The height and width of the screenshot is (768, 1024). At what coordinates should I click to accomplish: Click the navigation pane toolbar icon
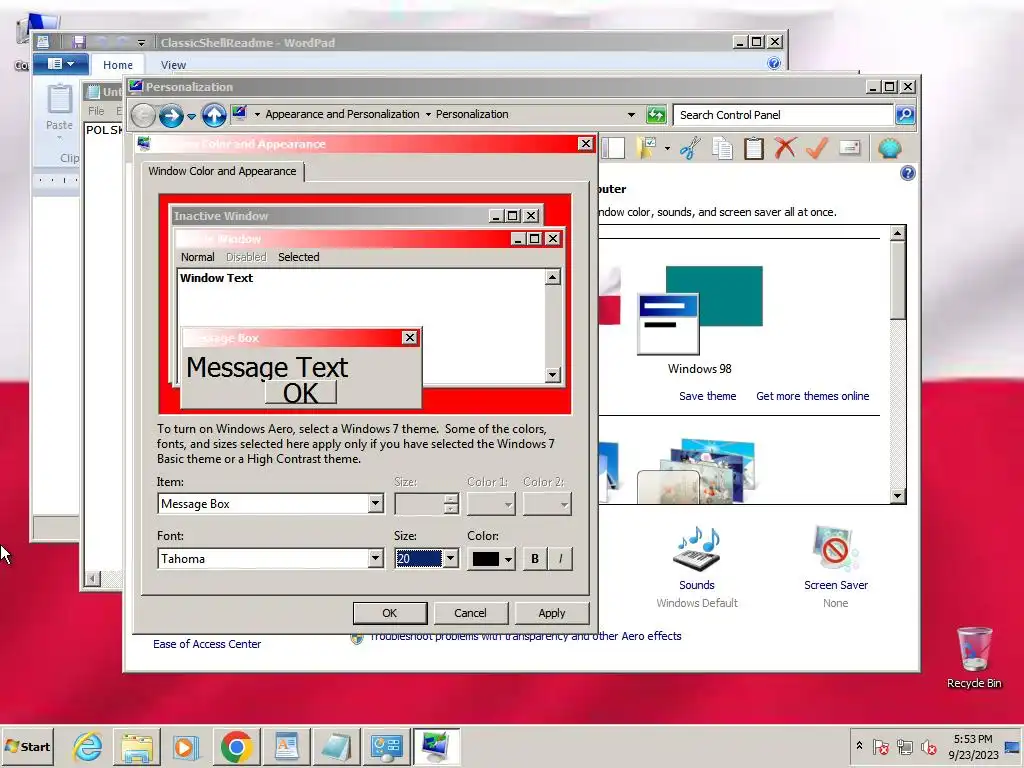click(613, 148)
